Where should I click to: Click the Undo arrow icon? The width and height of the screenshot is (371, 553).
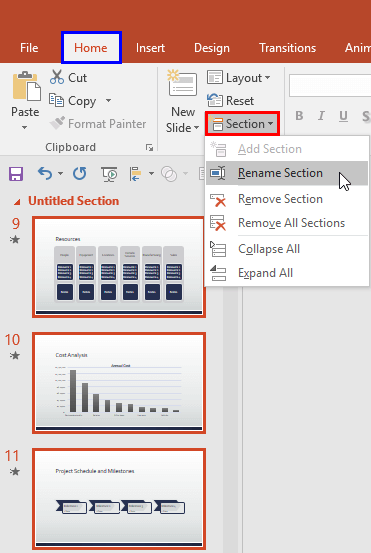45,174
